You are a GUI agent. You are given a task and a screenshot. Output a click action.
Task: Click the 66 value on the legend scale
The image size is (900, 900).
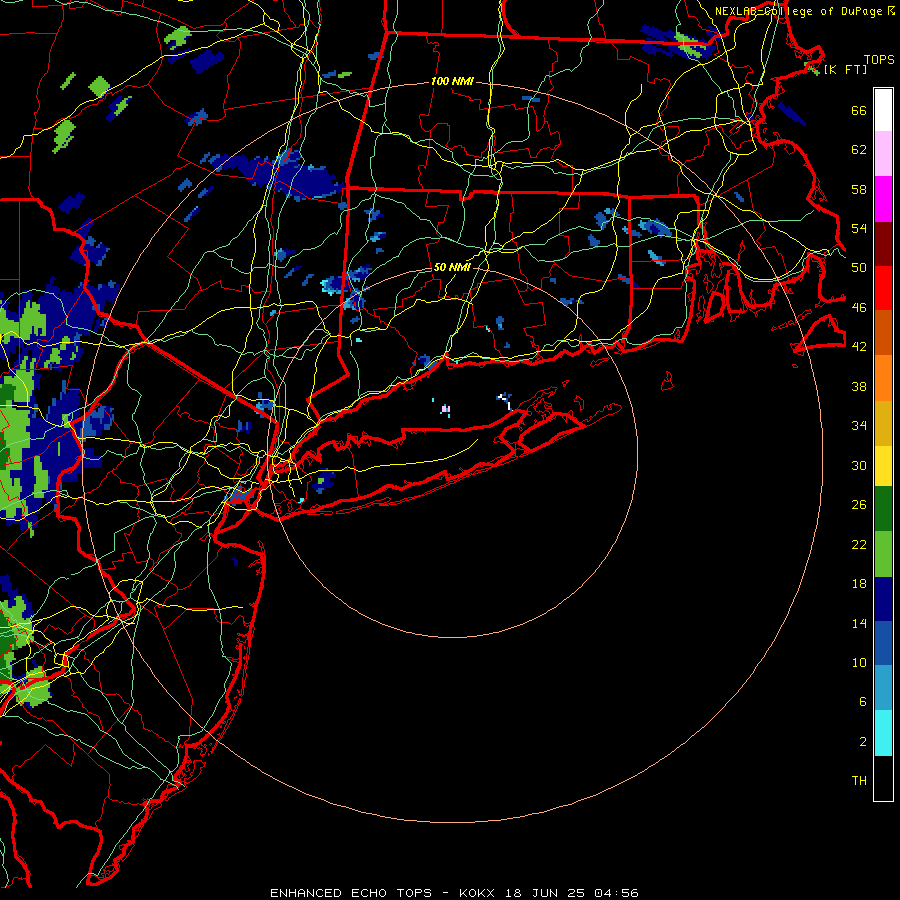pyautogui.click(x=859, y=111)
